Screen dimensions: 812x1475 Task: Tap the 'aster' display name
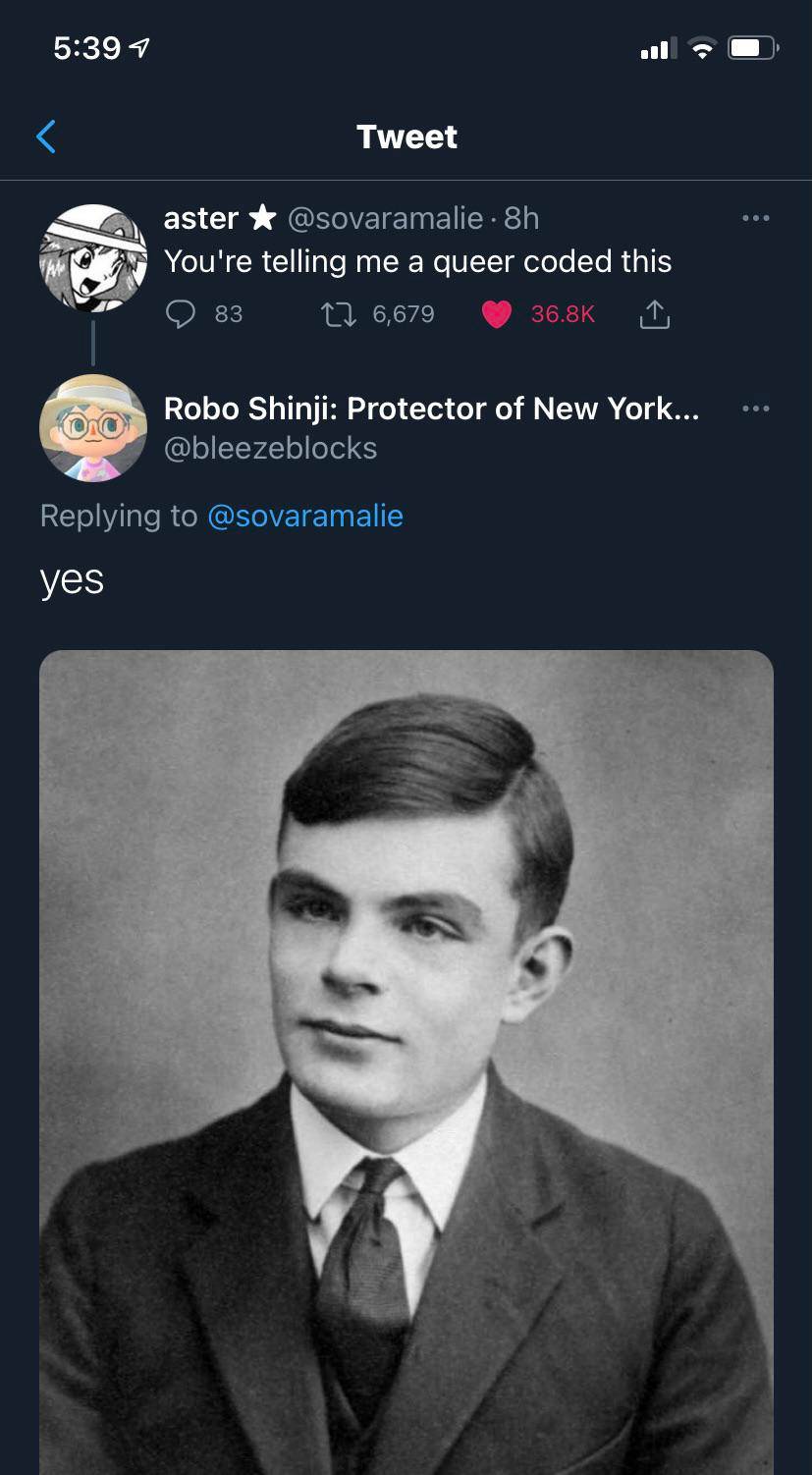[201, 218]
